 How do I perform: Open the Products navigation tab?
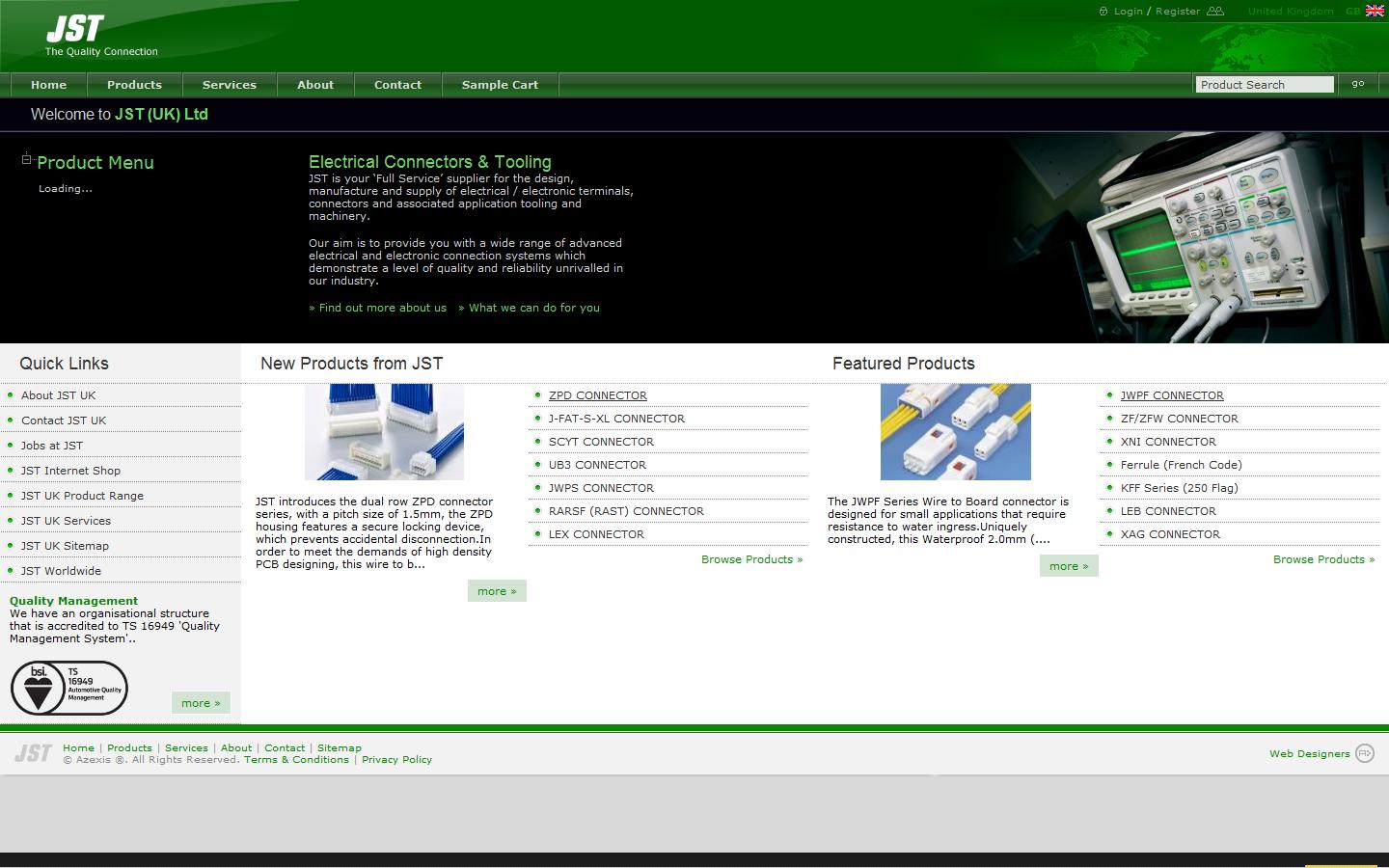point(134,85)
